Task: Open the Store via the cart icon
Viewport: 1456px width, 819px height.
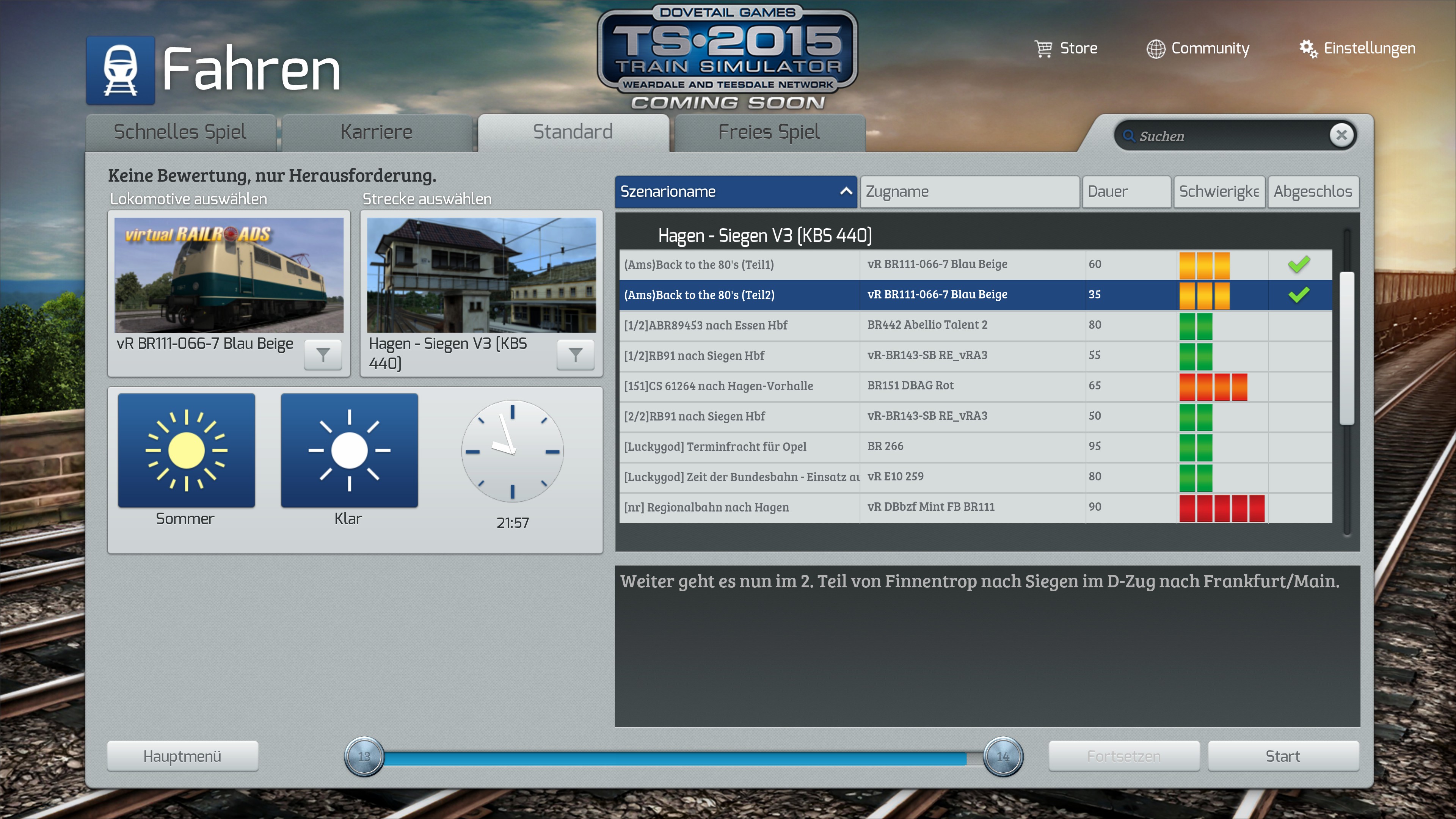Action: [x=1043, y=49]
